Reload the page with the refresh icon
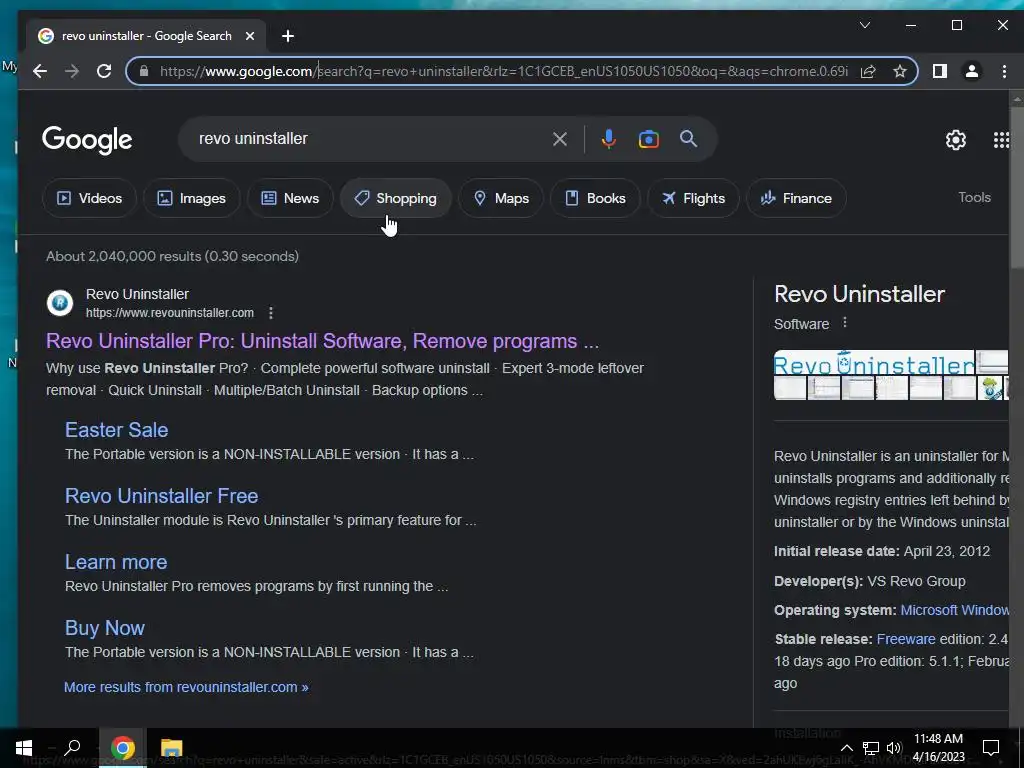This screenshot has height=768, width=1024. (x=104, y=71)
